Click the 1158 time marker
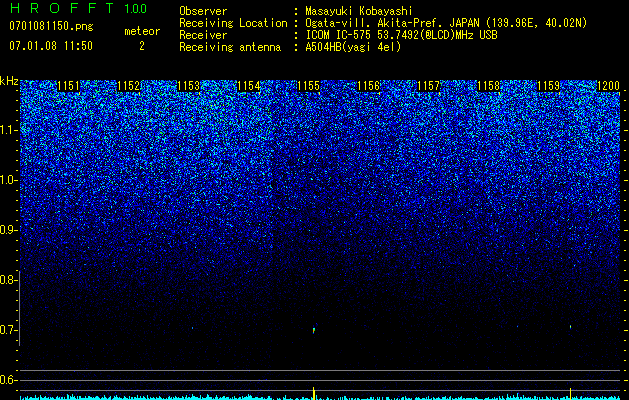Screen dimensions: 629x400 coord(489,86)
